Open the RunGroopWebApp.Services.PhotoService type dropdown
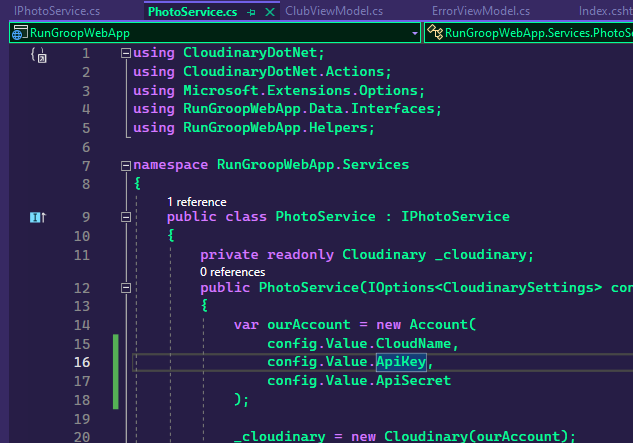This screenshot has height=443, width=633. tap(528, 33)
